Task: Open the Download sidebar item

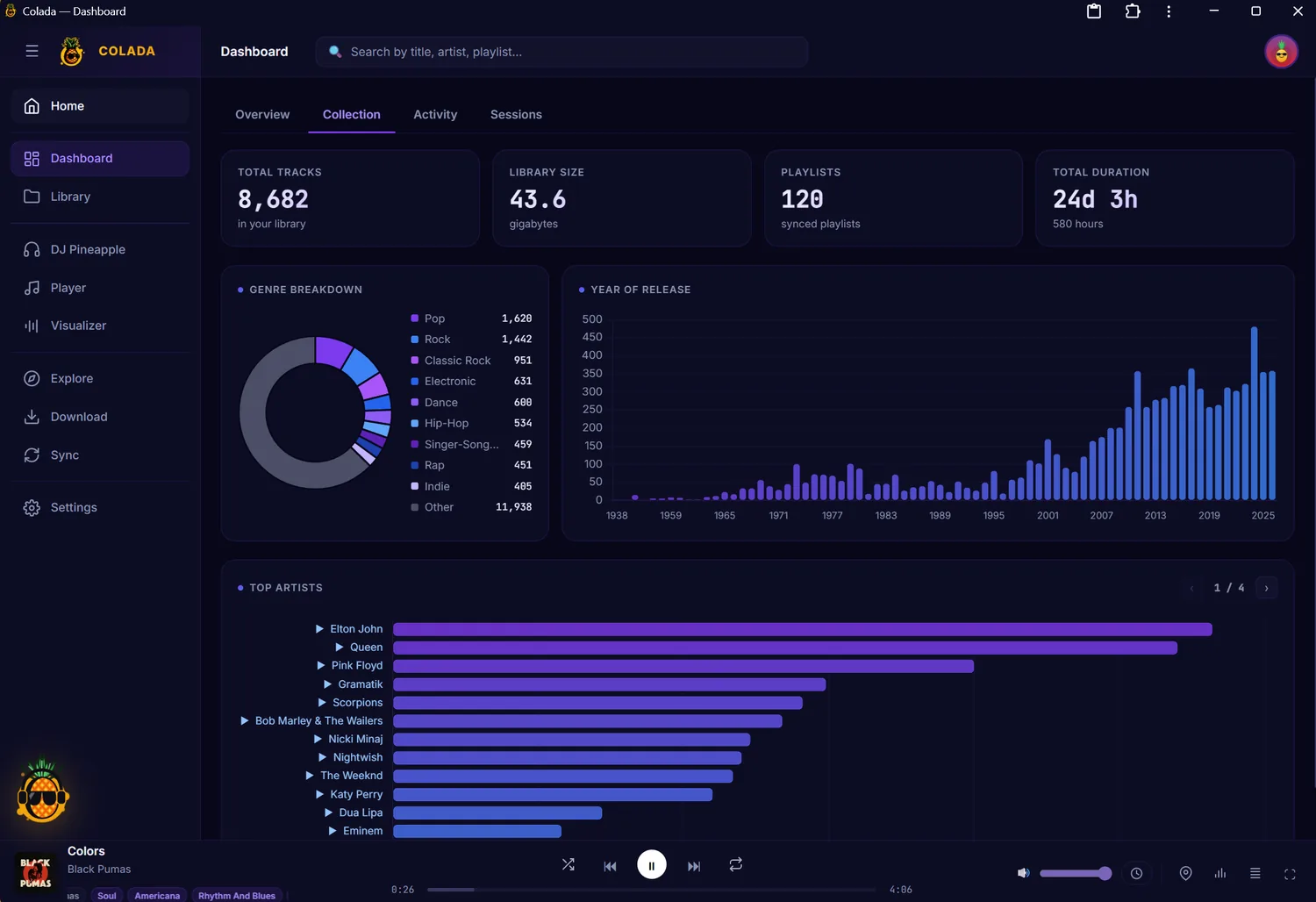Action: click(100, 417)
